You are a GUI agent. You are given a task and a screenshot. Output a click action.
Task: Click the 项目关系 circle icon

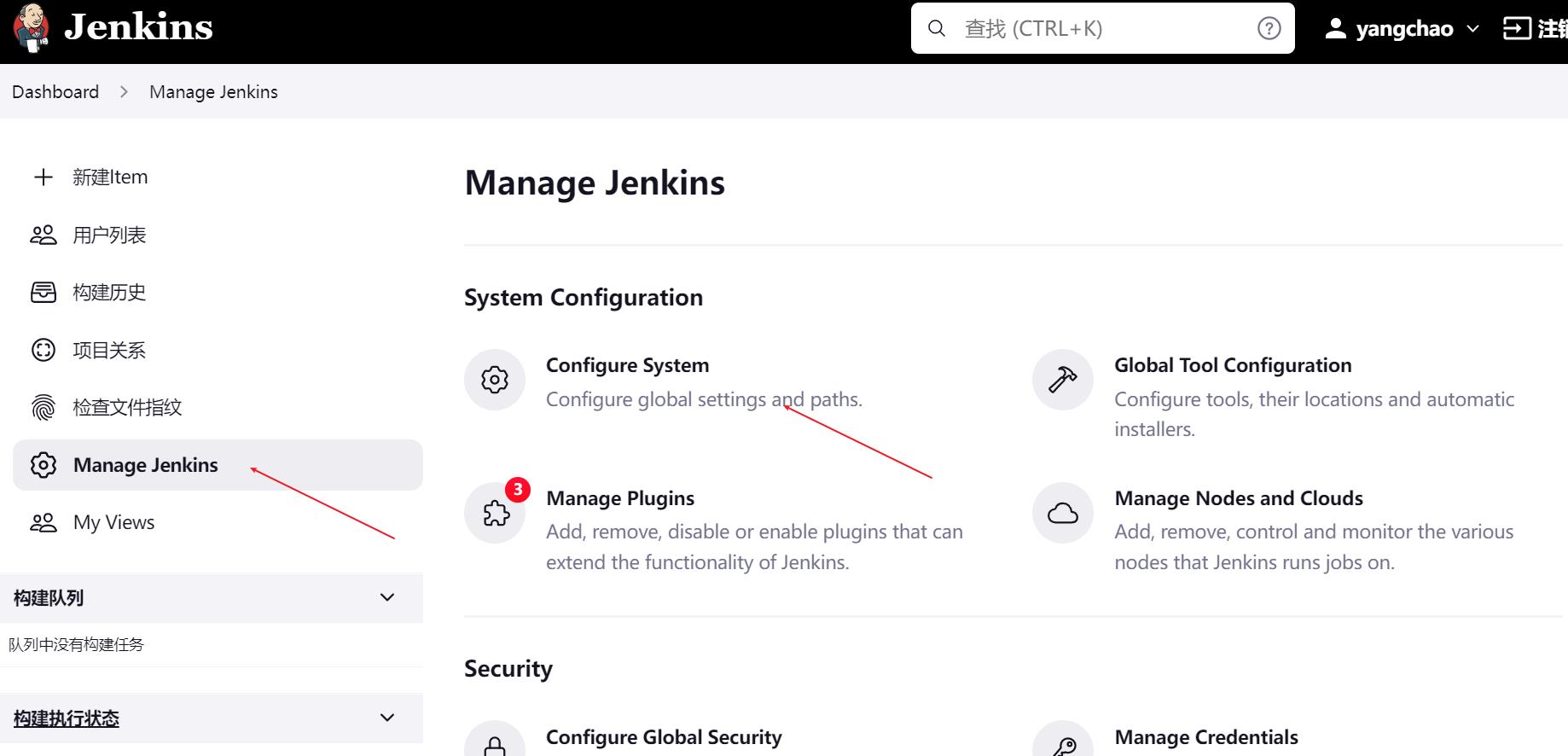tap(44, 350)
